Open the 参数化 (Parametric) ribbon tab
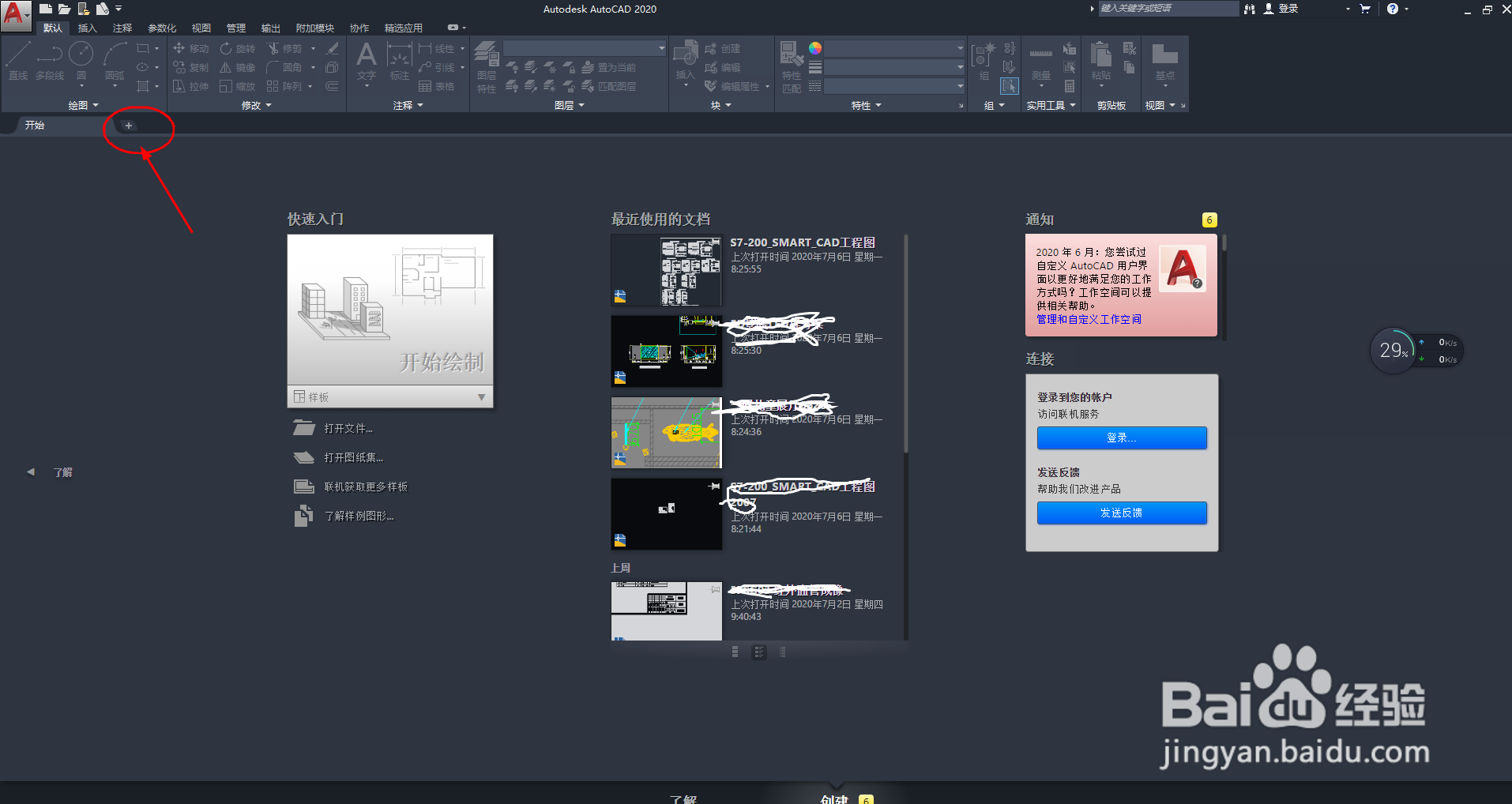Viewport: 1512px width, 804px height. pyautogui.click(x=162, y=28)
